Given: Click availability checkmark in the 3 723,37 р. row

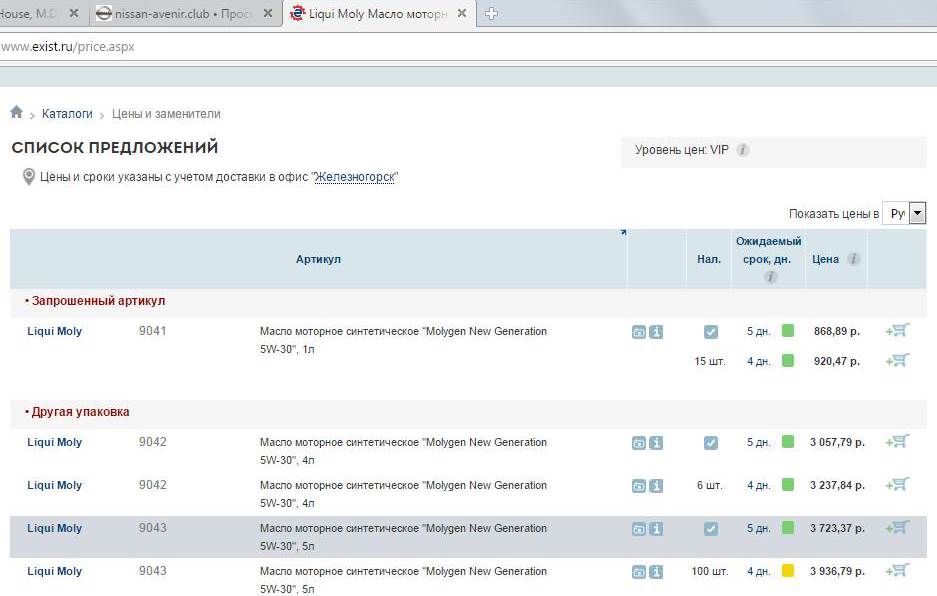Looking at the screenshot, I should (710, 529).
